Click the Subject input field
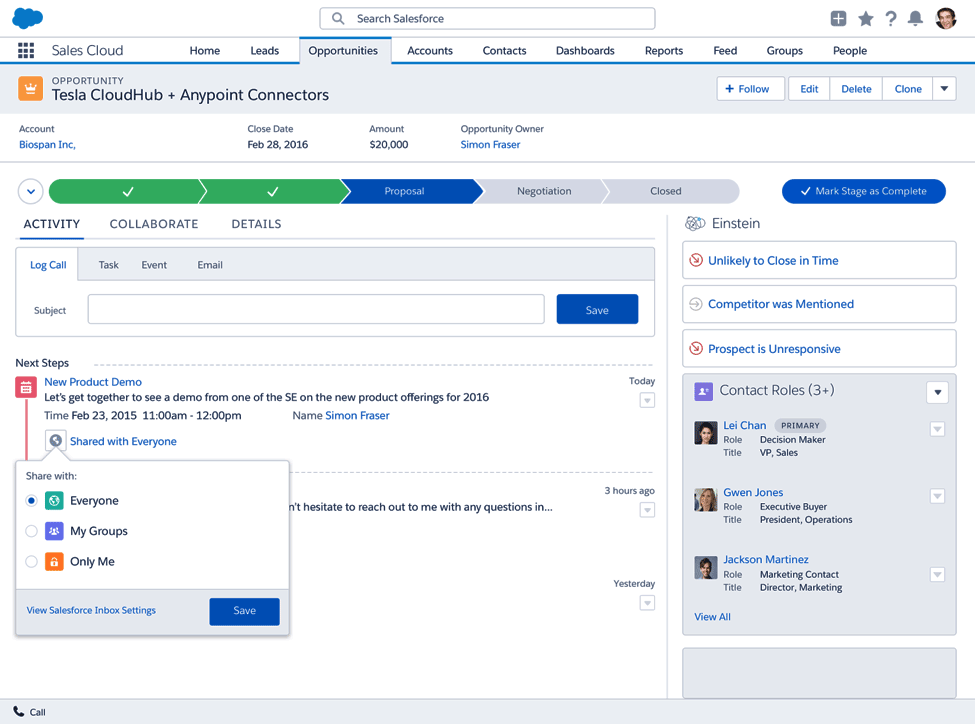Viewport: 975px width, 724px height. [316, 310]
